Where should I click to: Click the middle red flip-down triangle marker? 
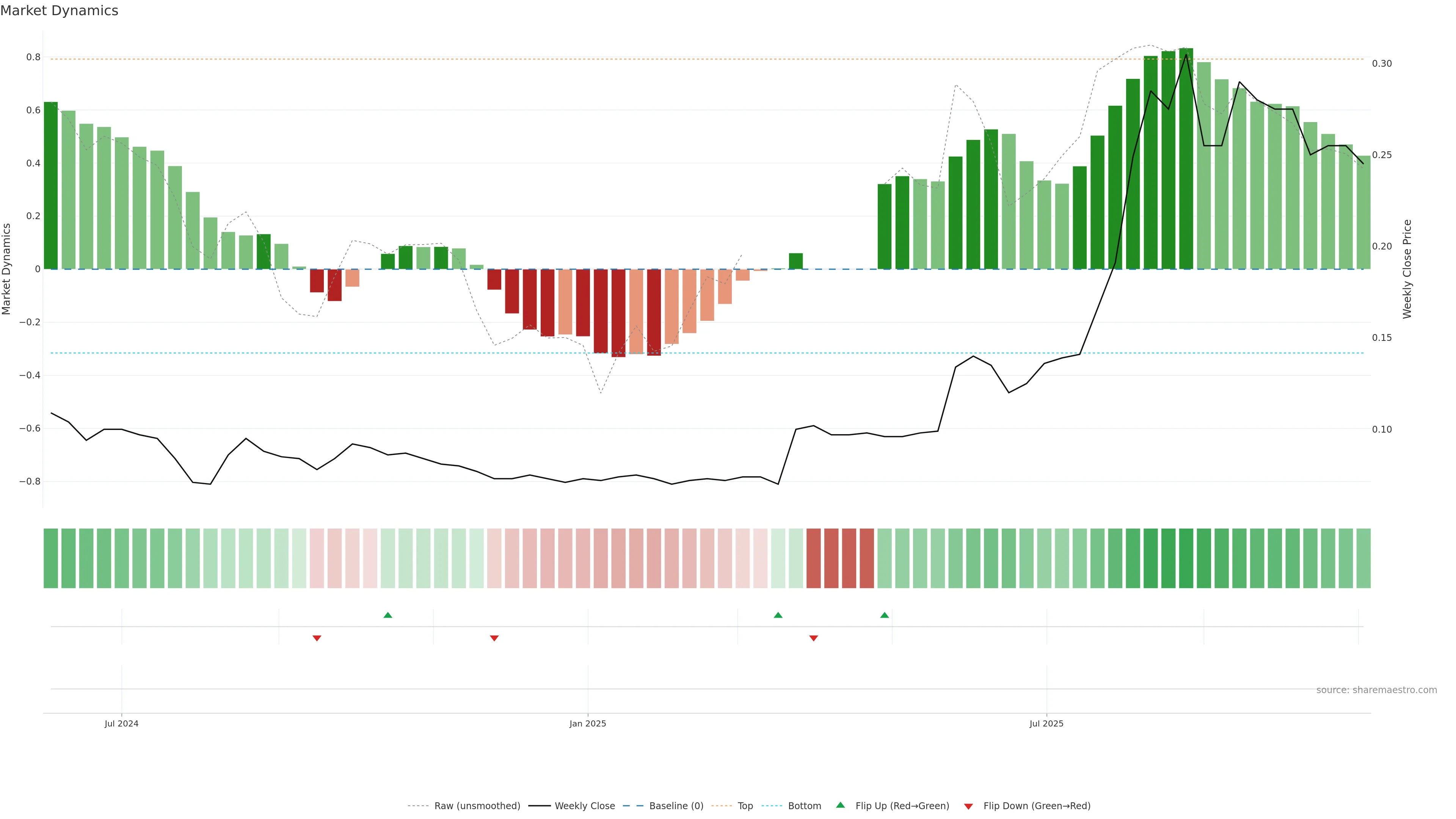[494, 638]
